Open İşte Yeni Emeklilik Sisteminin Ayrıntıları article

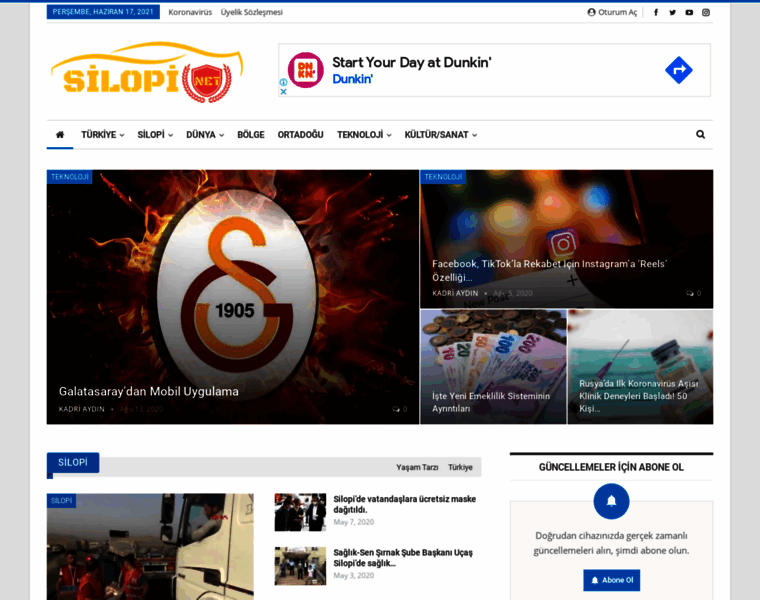tap(491, 402)
